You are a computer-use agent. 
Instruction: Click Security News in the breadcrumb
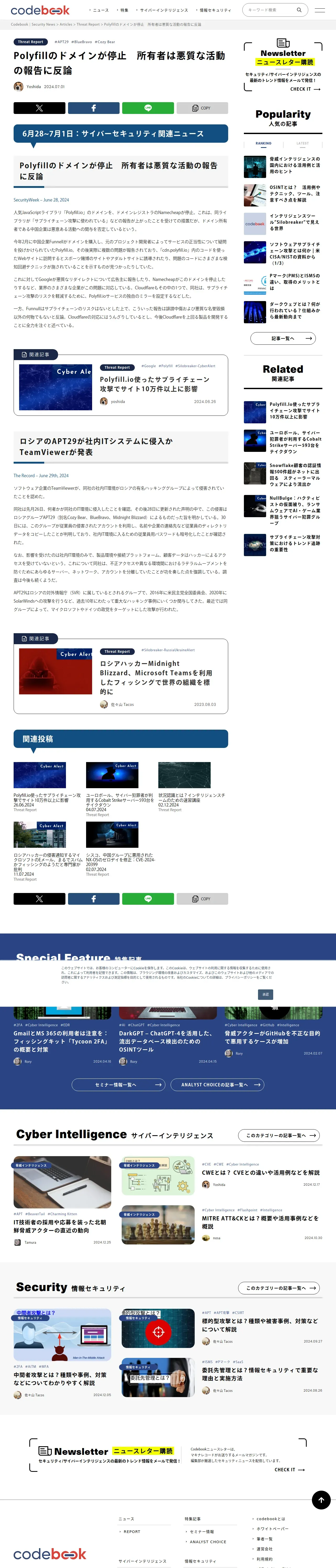tap(43, 24)
